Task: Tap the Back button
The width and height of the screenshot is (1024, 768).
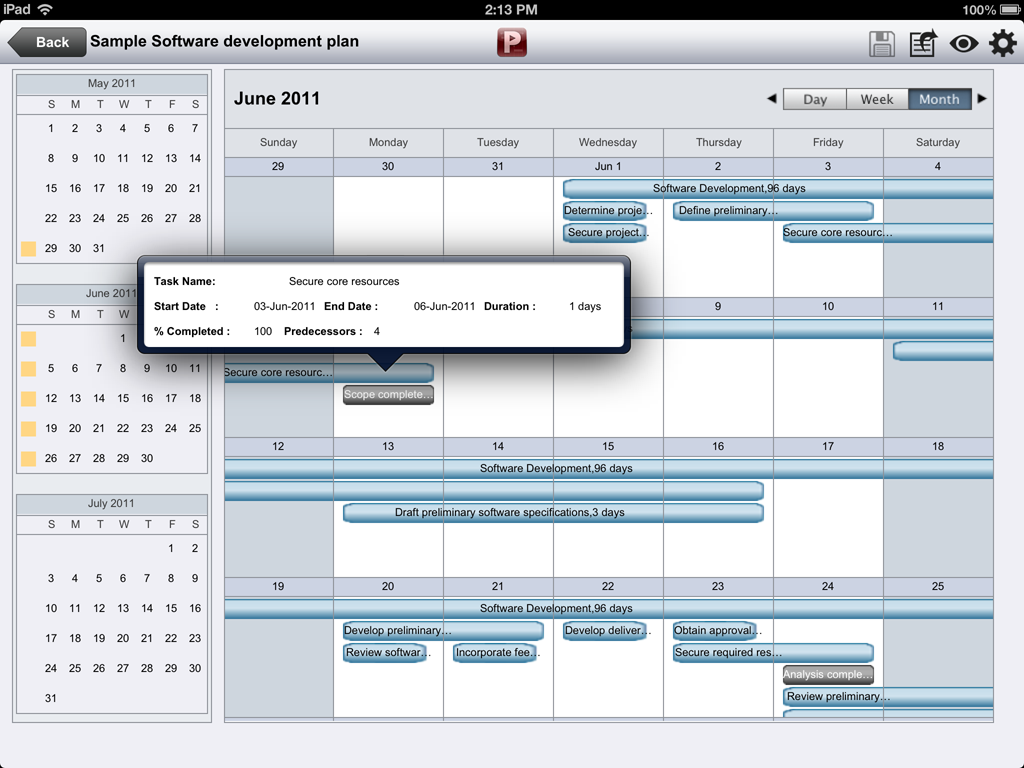Action: (46, 42)
